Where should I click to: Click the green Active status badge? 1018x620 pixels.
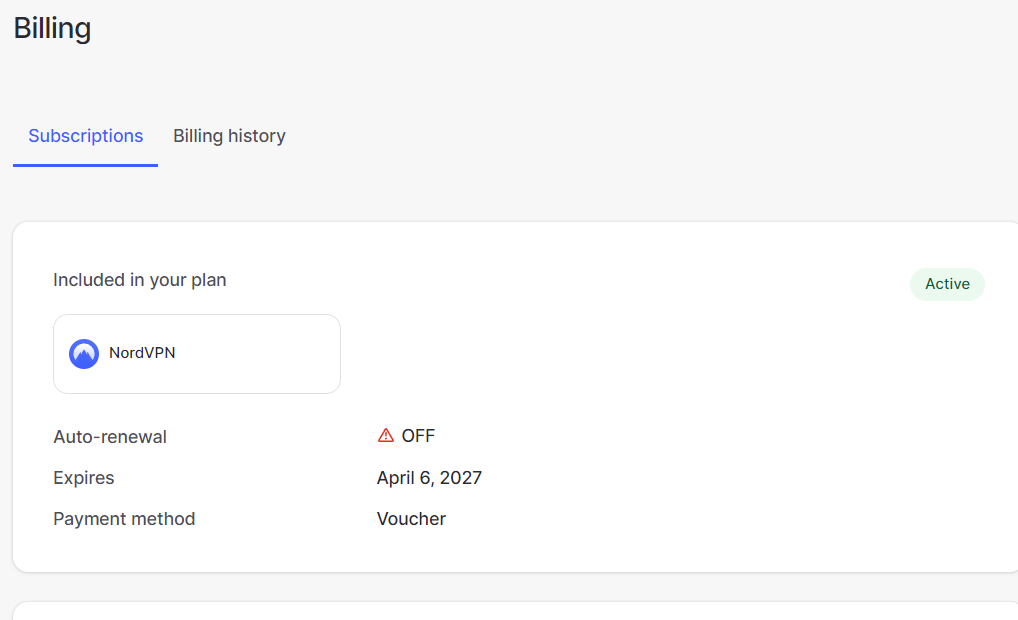coord(947,284)
